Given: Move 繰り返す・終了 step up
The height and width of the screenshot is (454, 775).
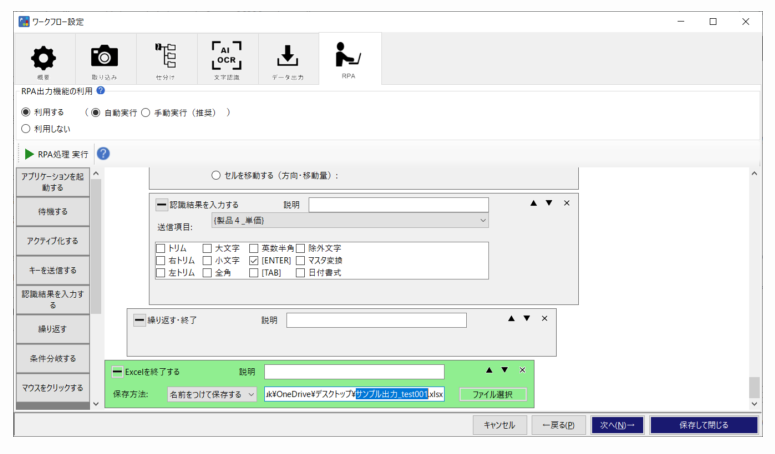Looking at the screenshot, I should tap(511, 319).
